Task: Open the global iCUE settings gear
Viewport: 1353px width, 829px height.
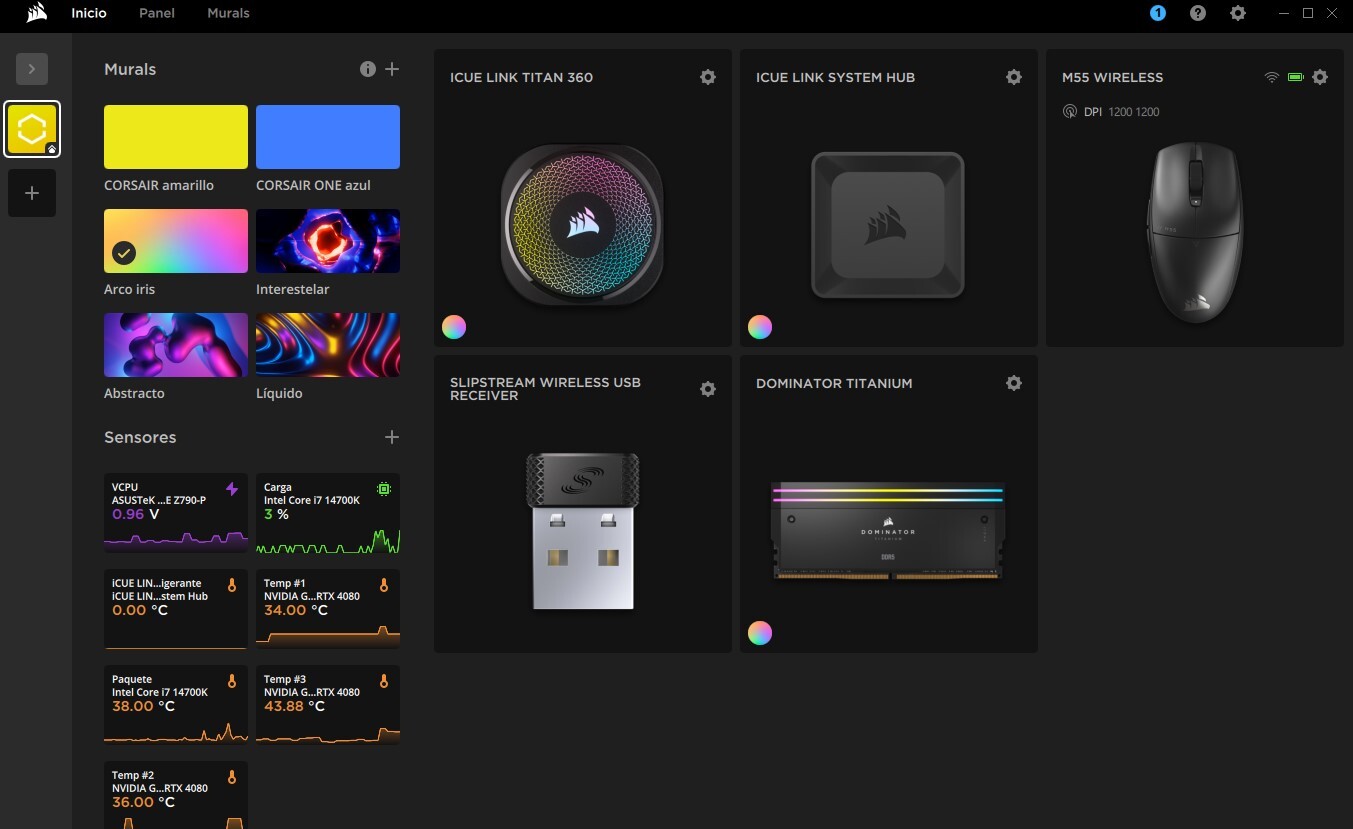Action: tap(1238, 13)
